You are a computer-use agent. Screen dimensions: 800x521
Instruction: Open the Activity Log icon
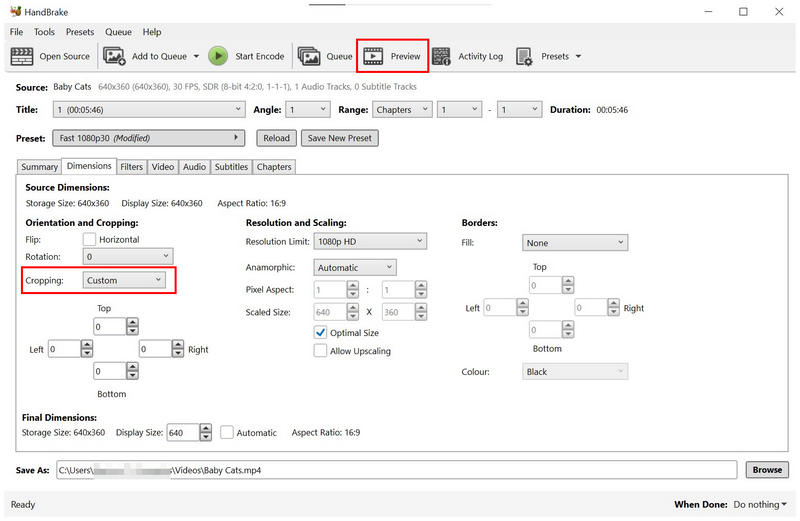pos(441,56)
